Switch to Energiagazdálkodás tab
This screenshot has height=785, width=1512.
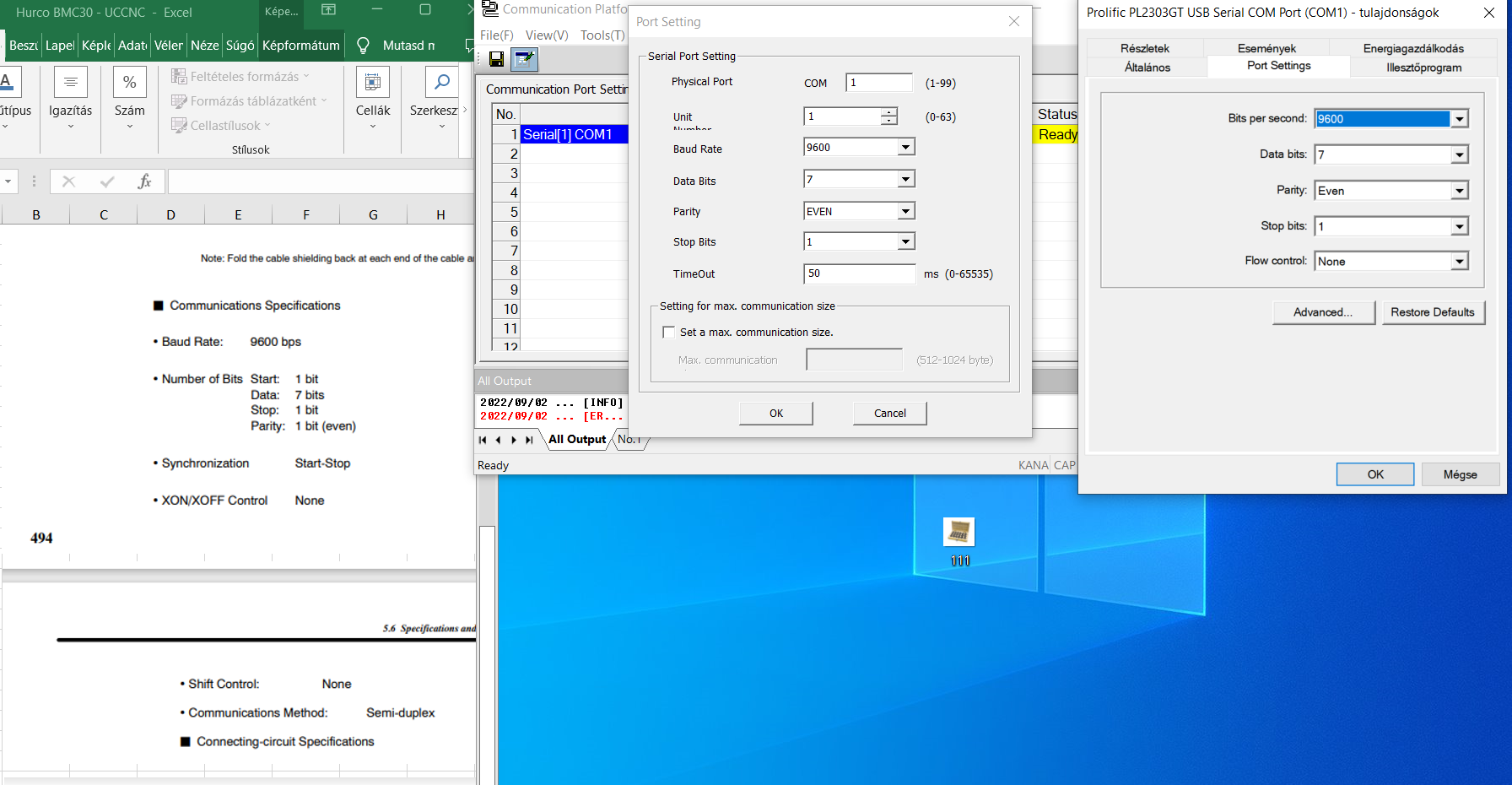pos(1413,48)
